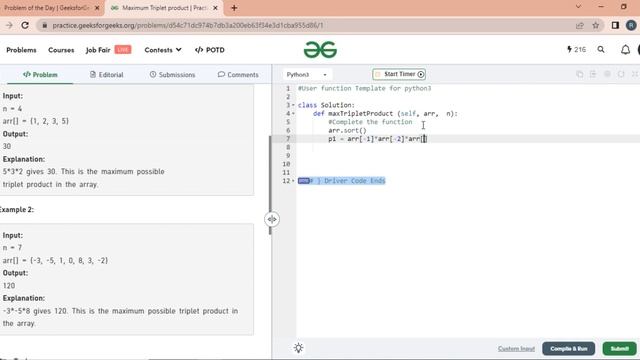The height and width of the screenshot is (360, 640).
Task: Open the Custom Input link
Action: point(516,349)
